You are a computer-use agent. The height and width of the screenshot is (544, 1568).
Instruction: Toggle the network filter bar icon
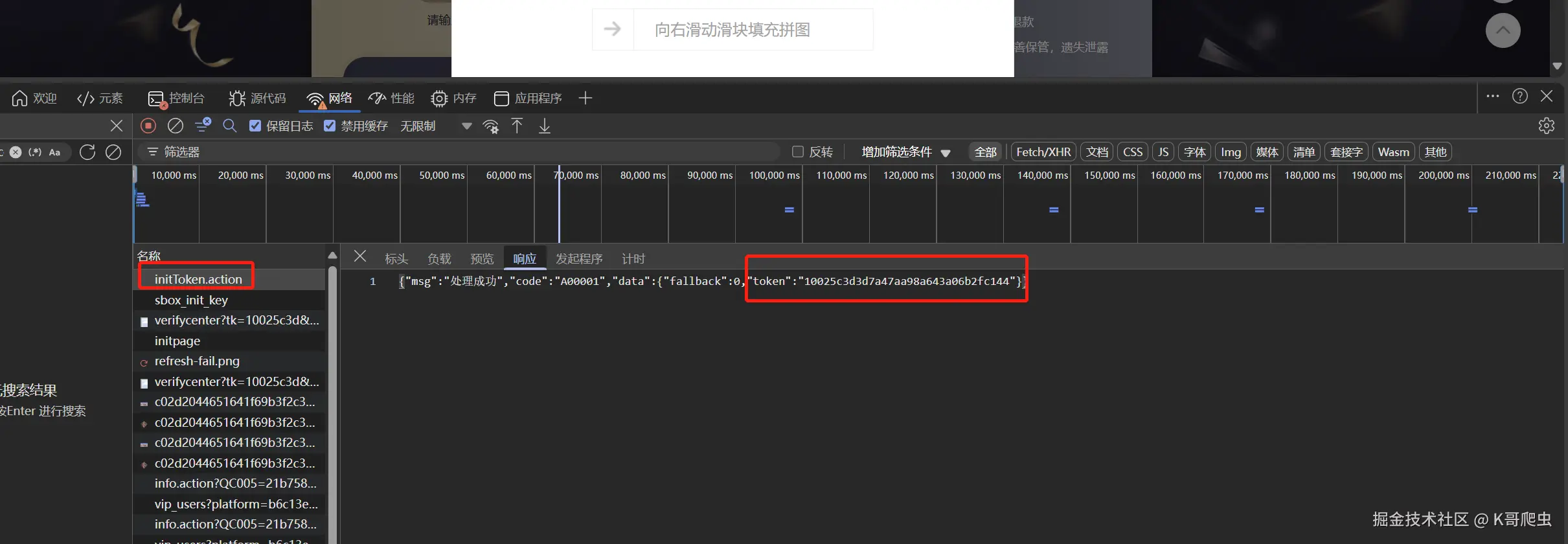pos(203,125)
